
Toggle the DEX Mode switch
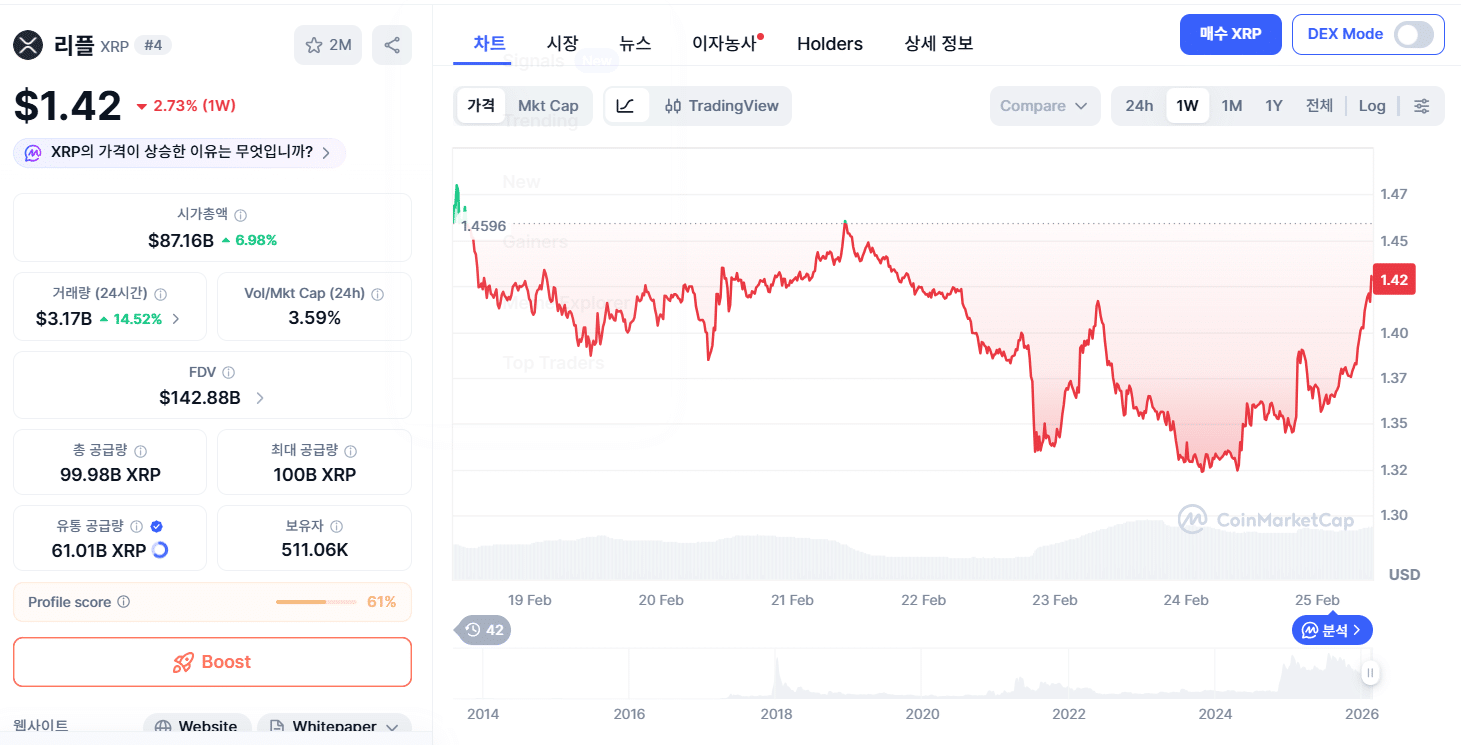click(x=1414, y=34)
